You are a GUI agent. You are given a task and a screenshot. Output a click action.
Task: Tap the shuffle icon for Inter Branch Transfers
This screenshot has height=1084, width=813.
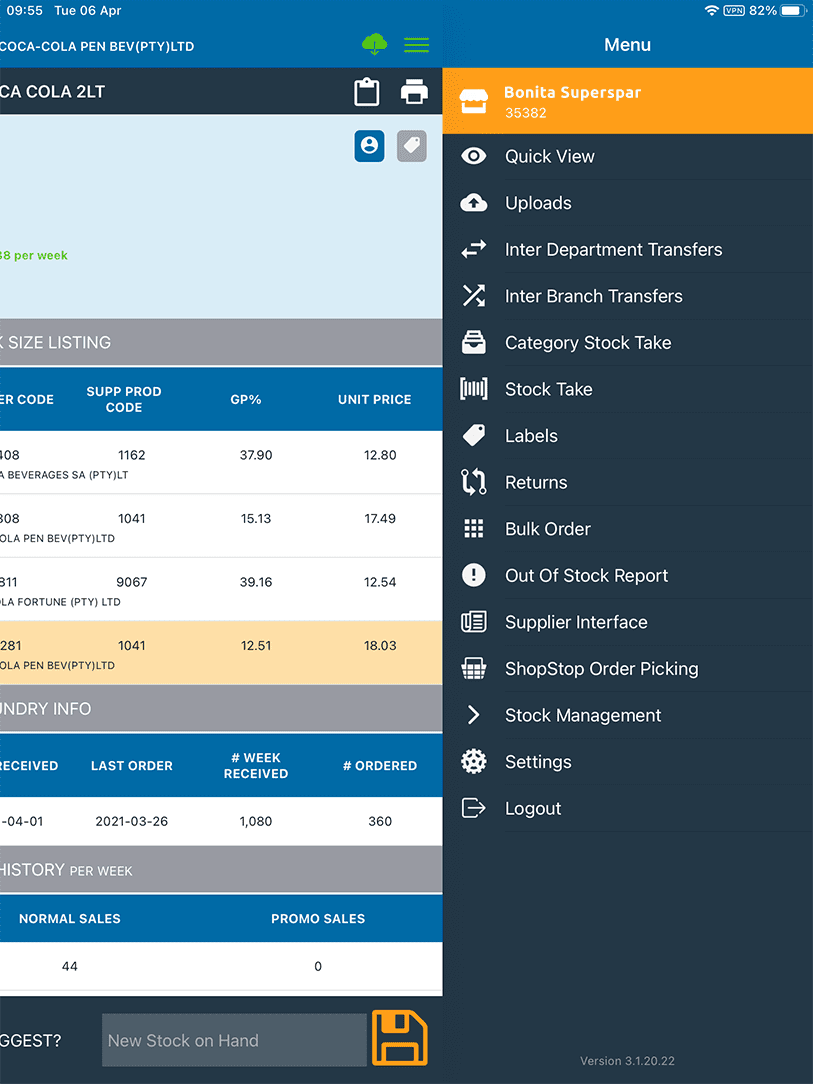pos(474,296)
